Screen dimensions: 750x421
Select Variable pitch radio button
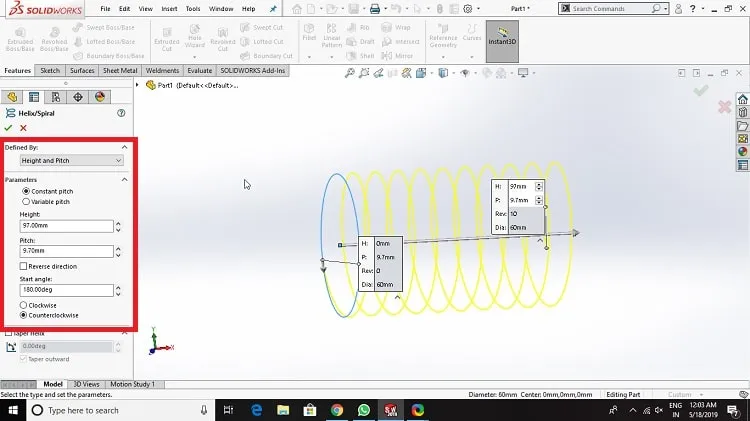coord(26,201)
